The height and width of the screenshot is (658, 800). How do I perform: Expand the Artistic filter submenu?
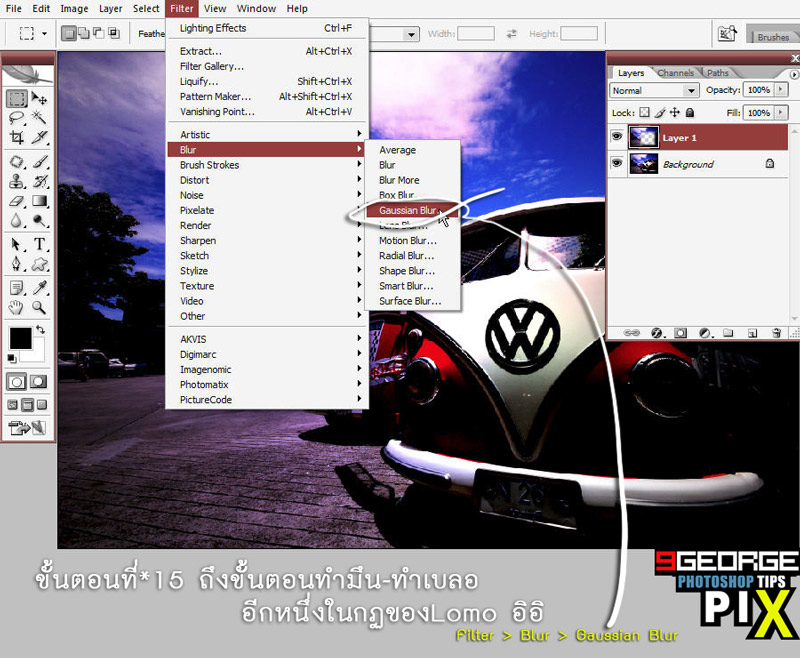(266, 135)
